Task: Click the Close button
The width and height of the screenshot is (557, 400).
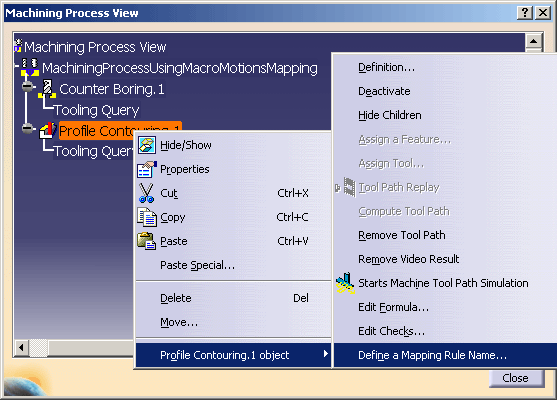Action: click(x=516, y=378)
